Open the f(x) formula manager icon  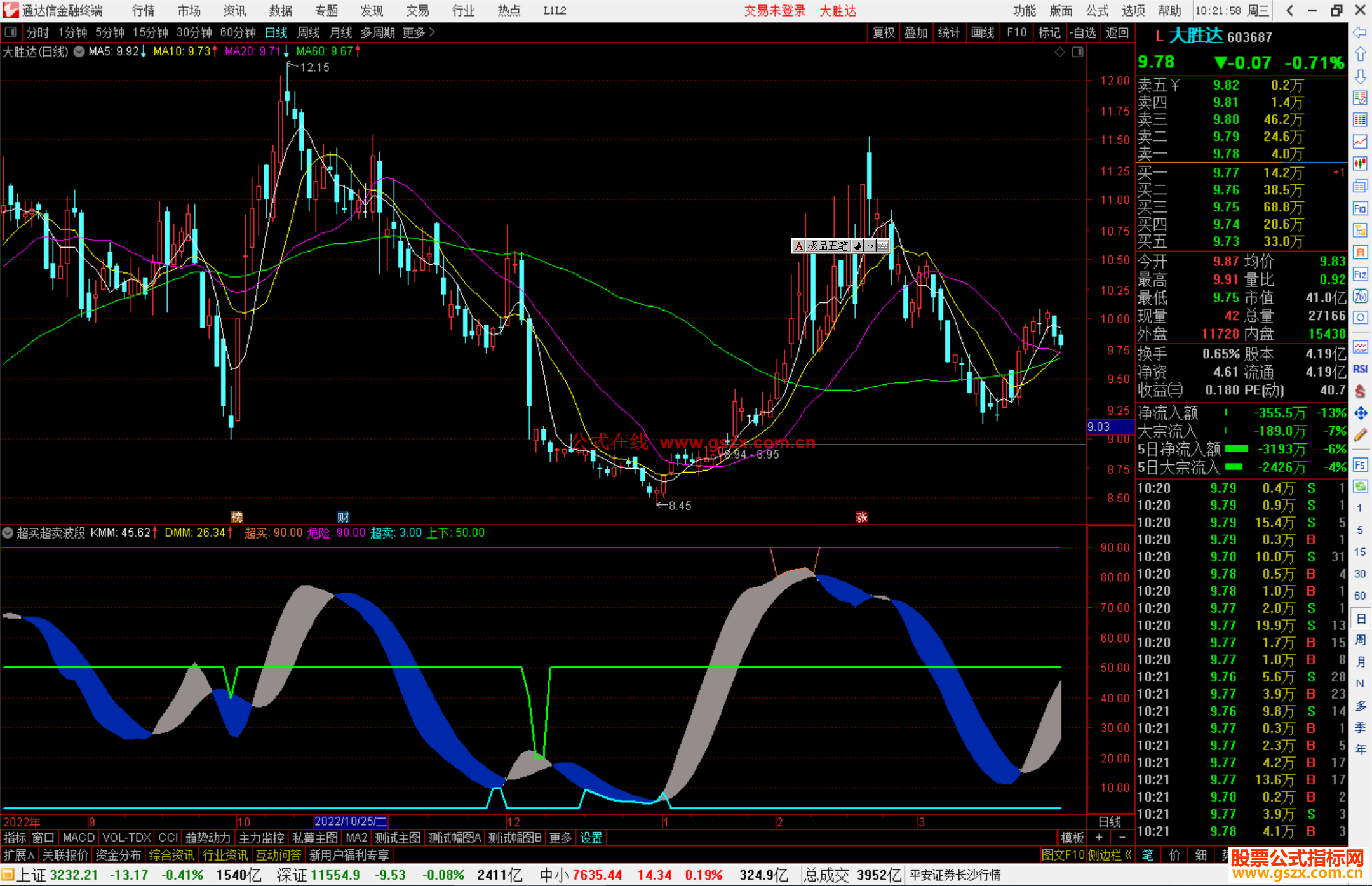pyautogui.click(x=1360, y=296)
